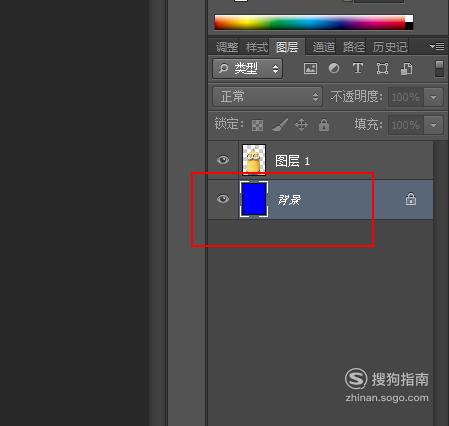Click the 不透明度 label

356,97
